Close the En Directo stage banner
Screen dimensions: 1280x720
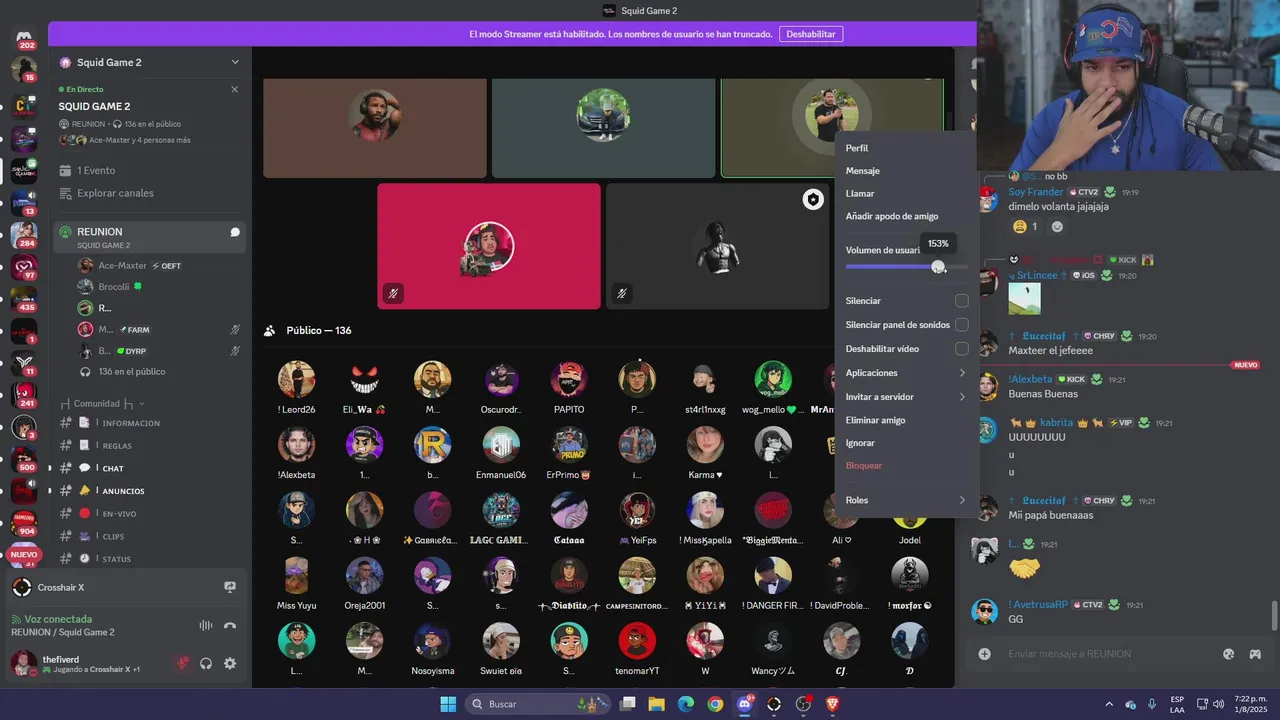235,89
